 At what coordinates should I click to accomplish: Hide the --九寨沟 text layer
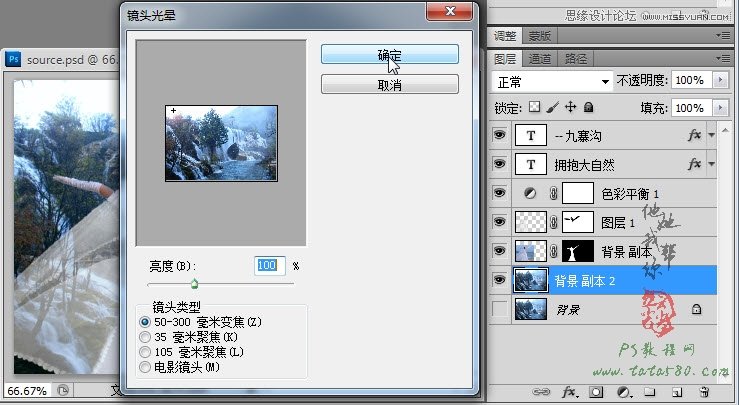[499, 136]
